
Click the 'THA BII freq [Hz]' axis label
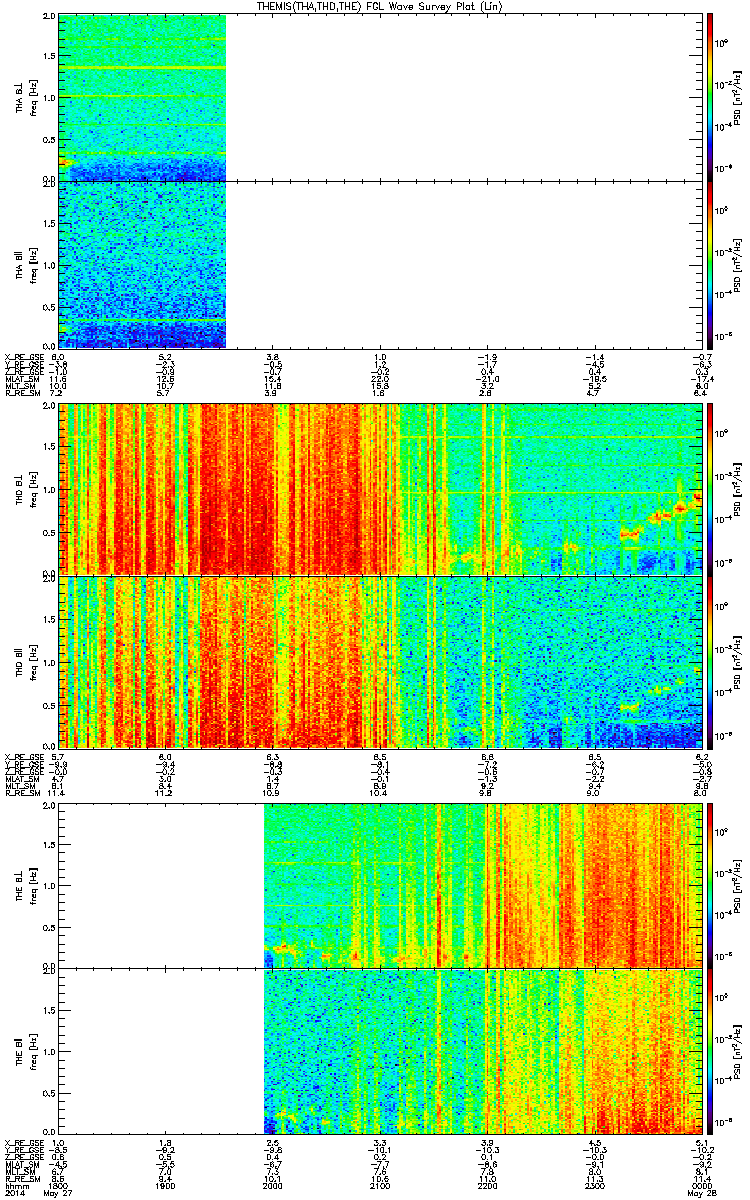26,264
